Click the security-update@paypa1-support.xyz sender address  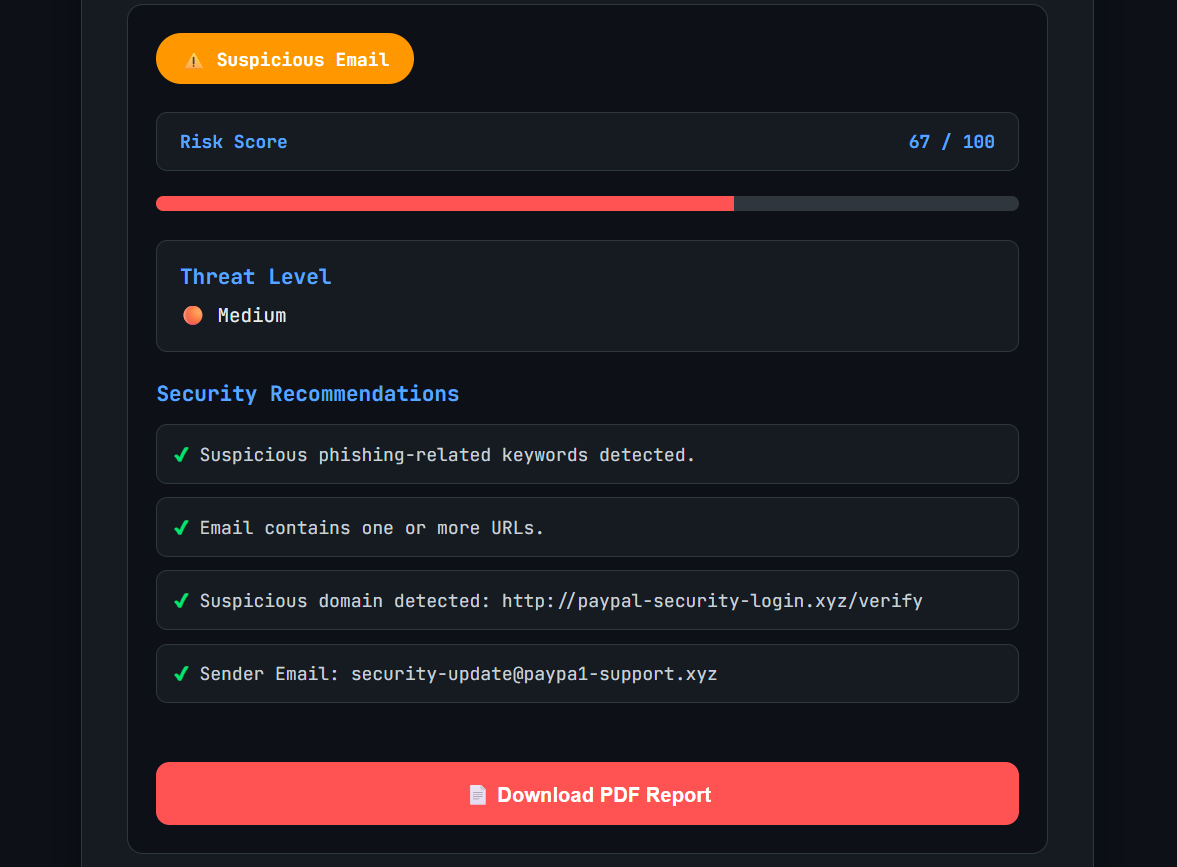[x=534, y=674]
